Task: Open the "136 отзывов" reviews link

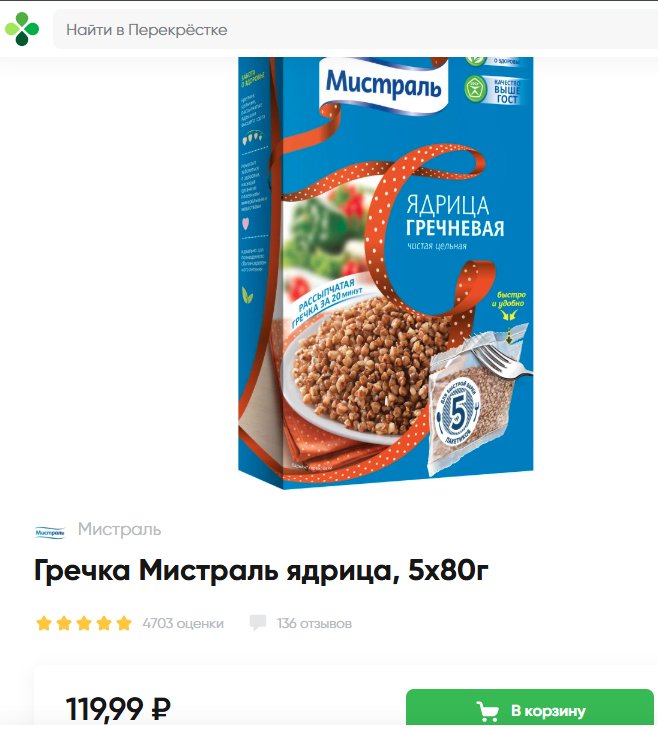Action: [314, 623]
